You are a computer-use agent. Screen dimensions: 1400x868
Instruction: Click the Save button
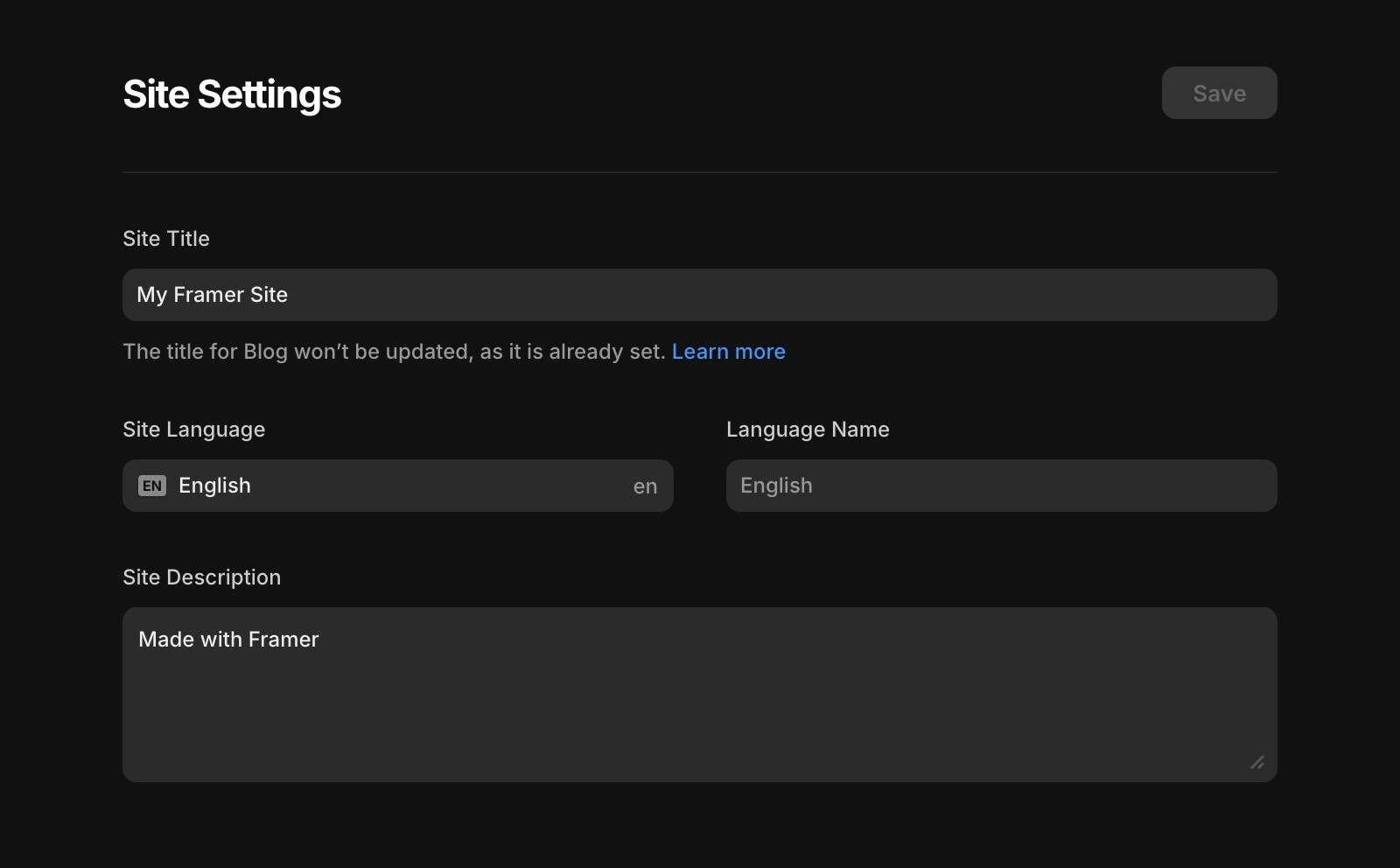(x=1219, y=93)
